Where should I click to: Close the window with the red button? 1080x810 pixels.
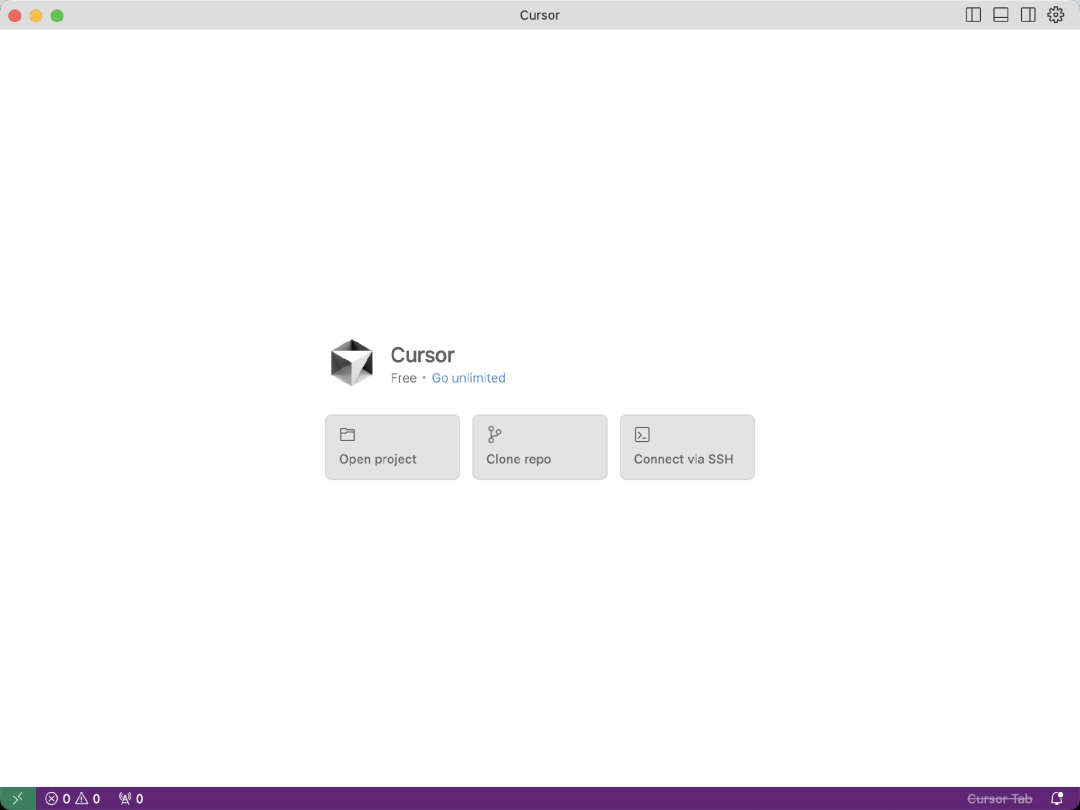click(x=15, y=15)
